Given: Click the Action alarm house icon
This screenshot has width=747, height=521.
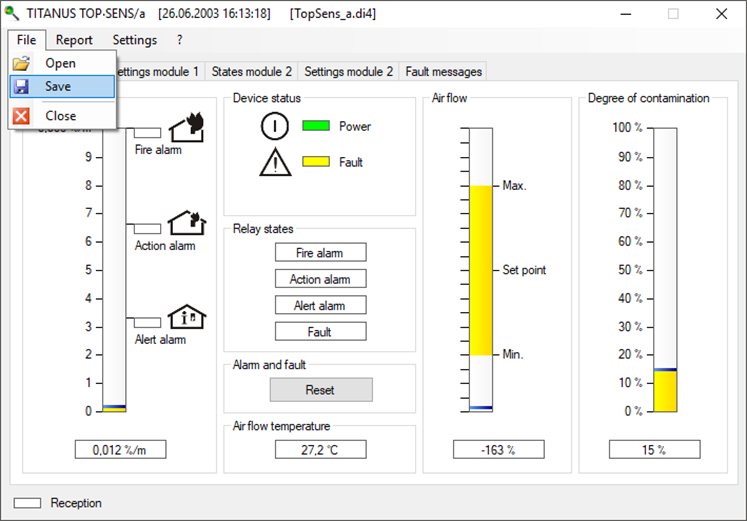Looking at the screenshot, I should click(187, 222).
